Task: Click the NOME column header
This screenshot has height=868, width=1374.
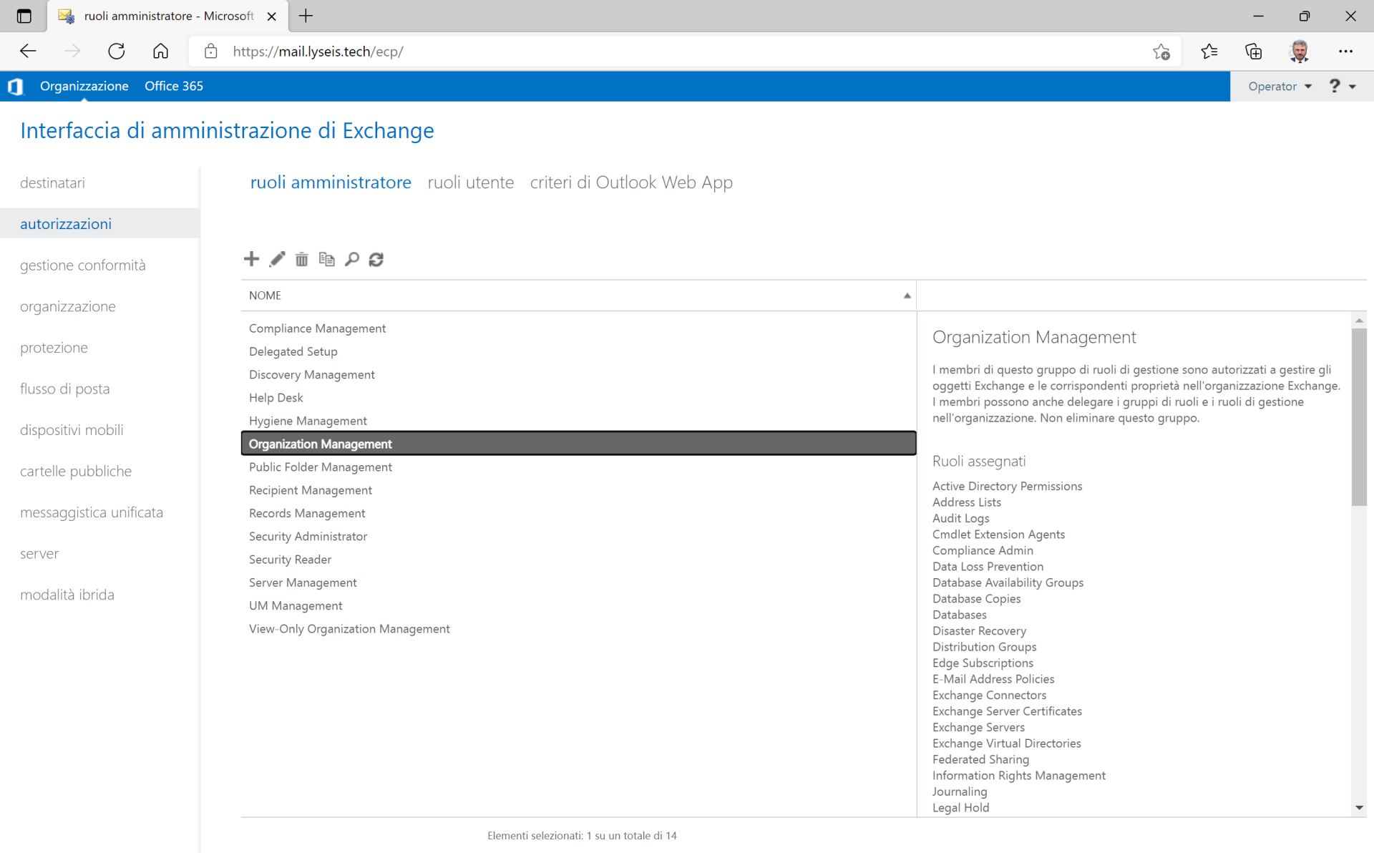Action: (x=578, y=296)
